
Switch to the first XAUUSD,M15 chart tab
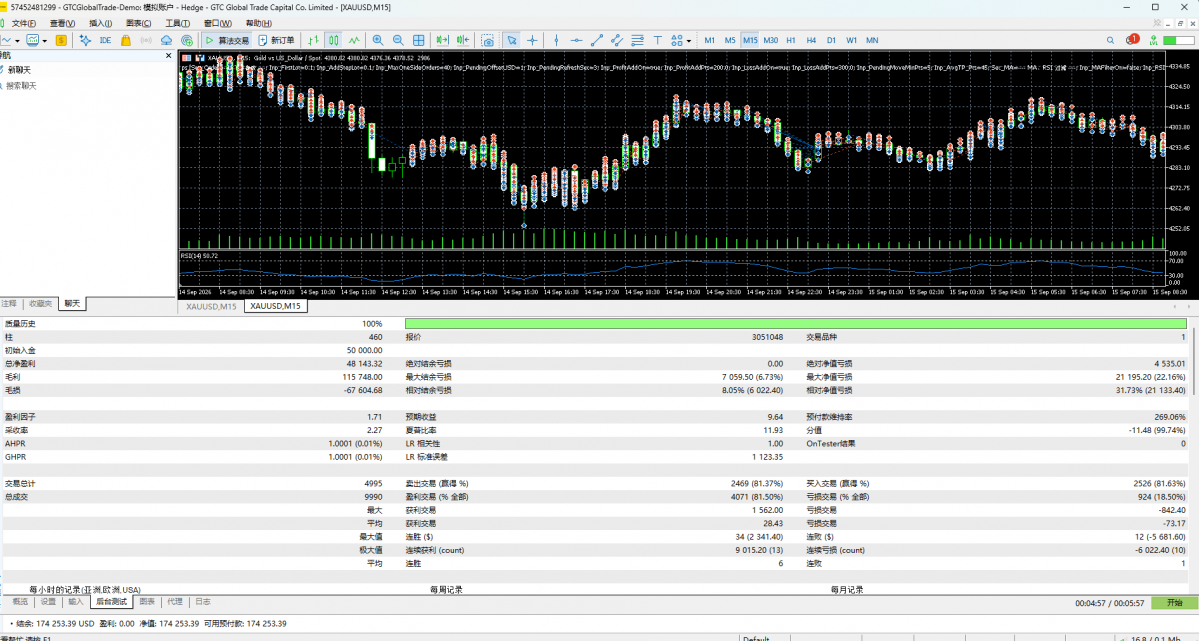coord(211,306)
